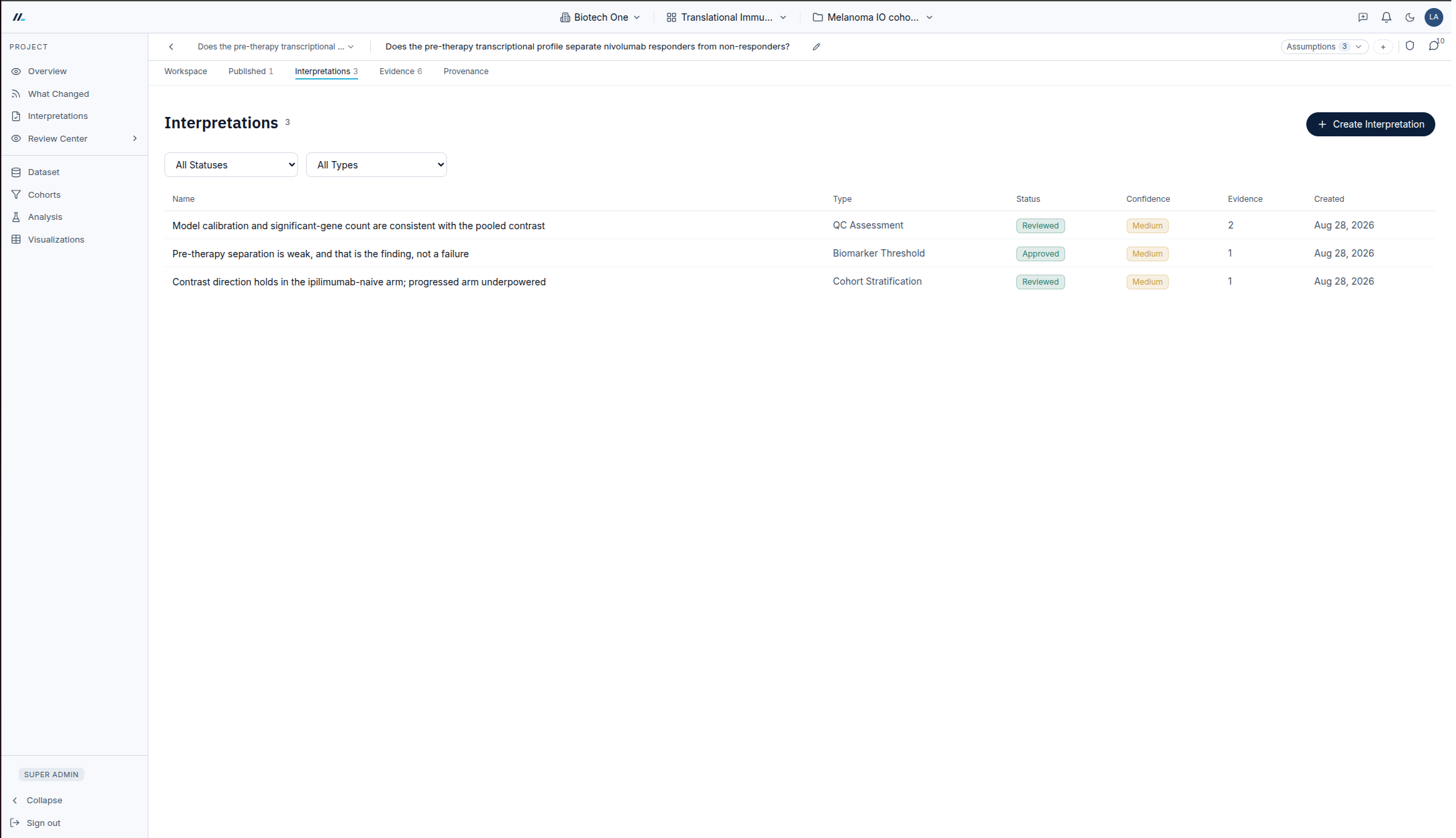Open the Biotech One organization dropdown
Image resolution: width=1456 pixels, height=838 pixels.
600,17
